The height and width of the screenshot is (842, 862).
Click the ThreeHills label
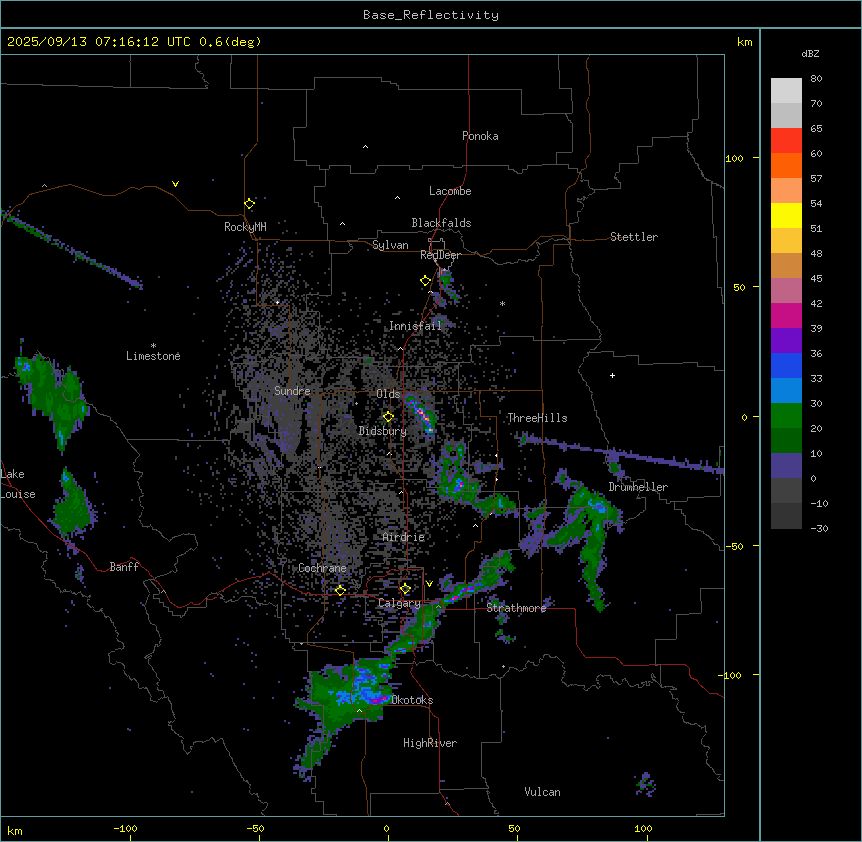[x=537, y=418]
